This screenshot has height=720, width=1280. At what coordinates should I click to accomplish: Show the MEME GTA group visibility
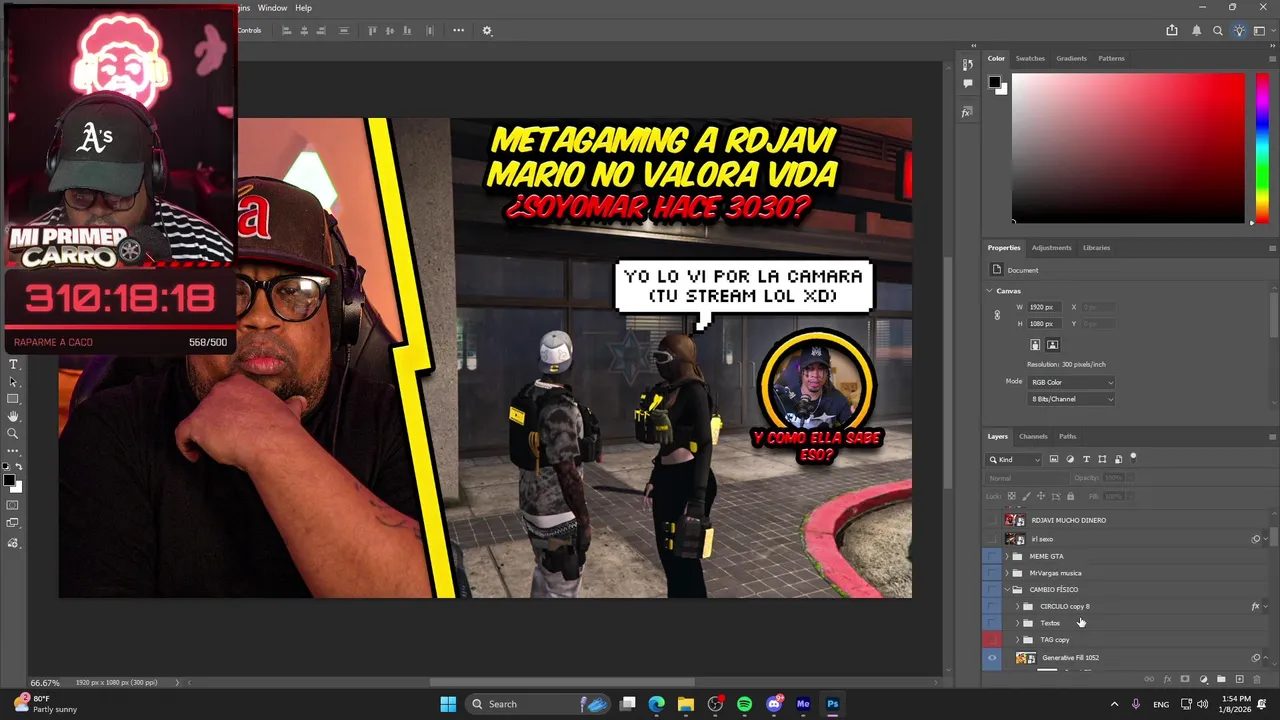point(992,556)
